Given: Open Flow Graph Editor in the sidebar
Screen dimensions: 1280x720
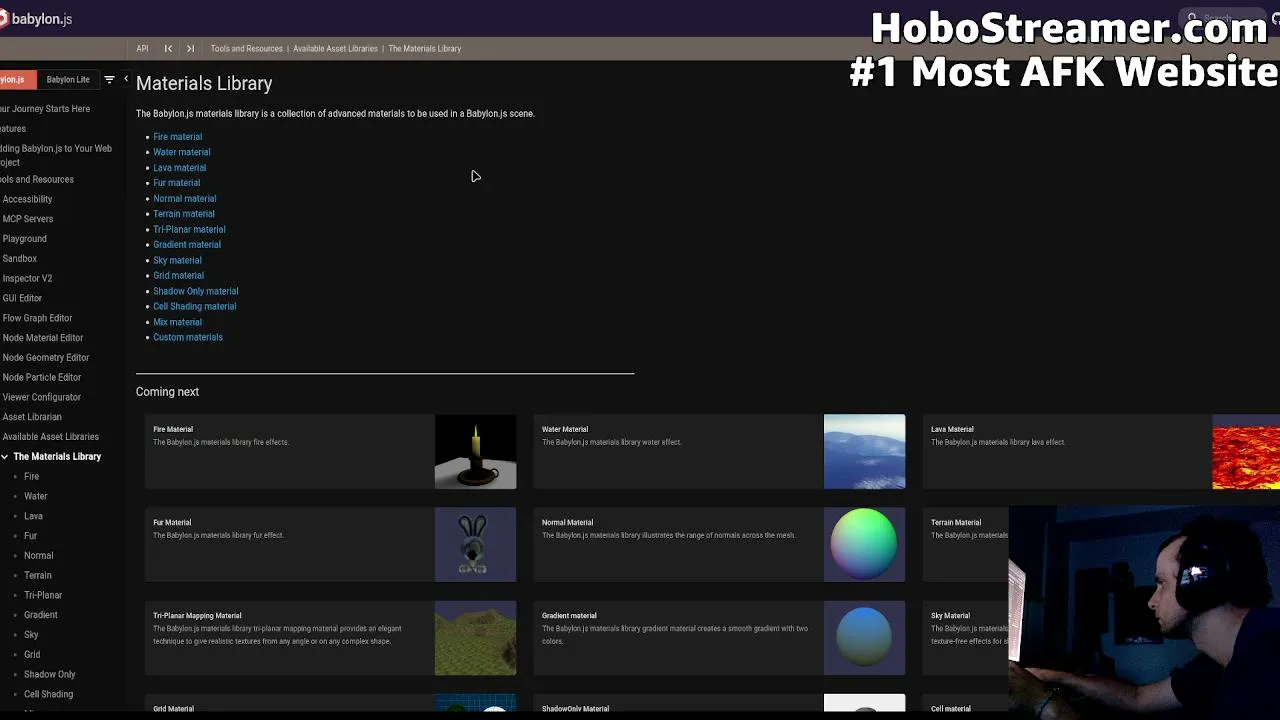Looking at the screenshot, I should coord(37,319).
